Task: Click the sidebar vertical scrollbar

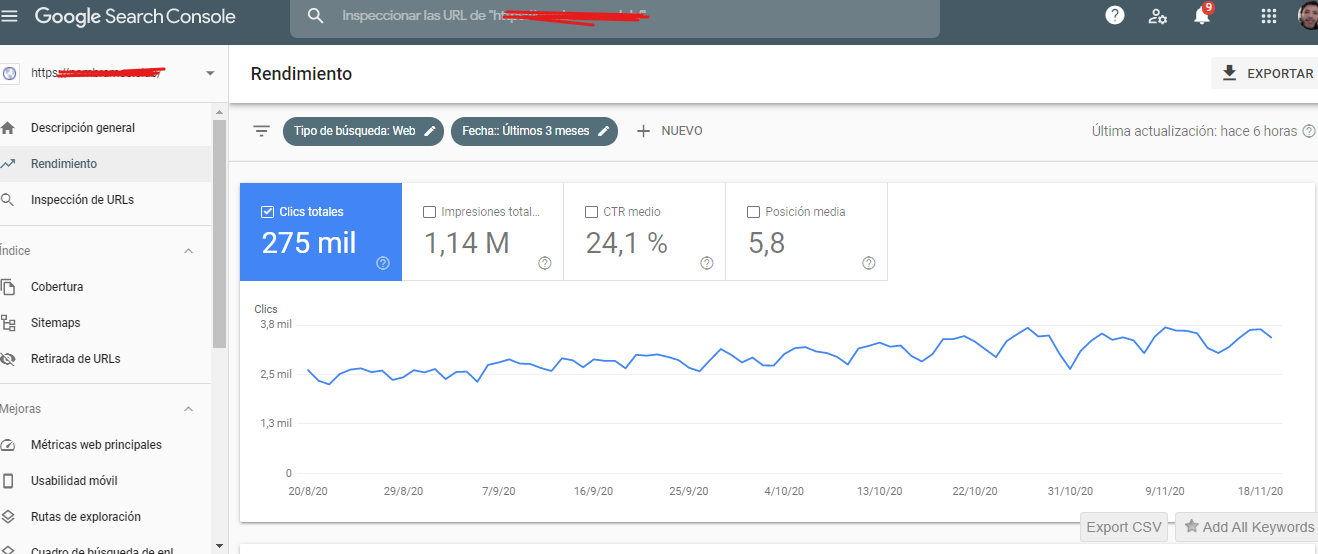Action: click(220, 234)
